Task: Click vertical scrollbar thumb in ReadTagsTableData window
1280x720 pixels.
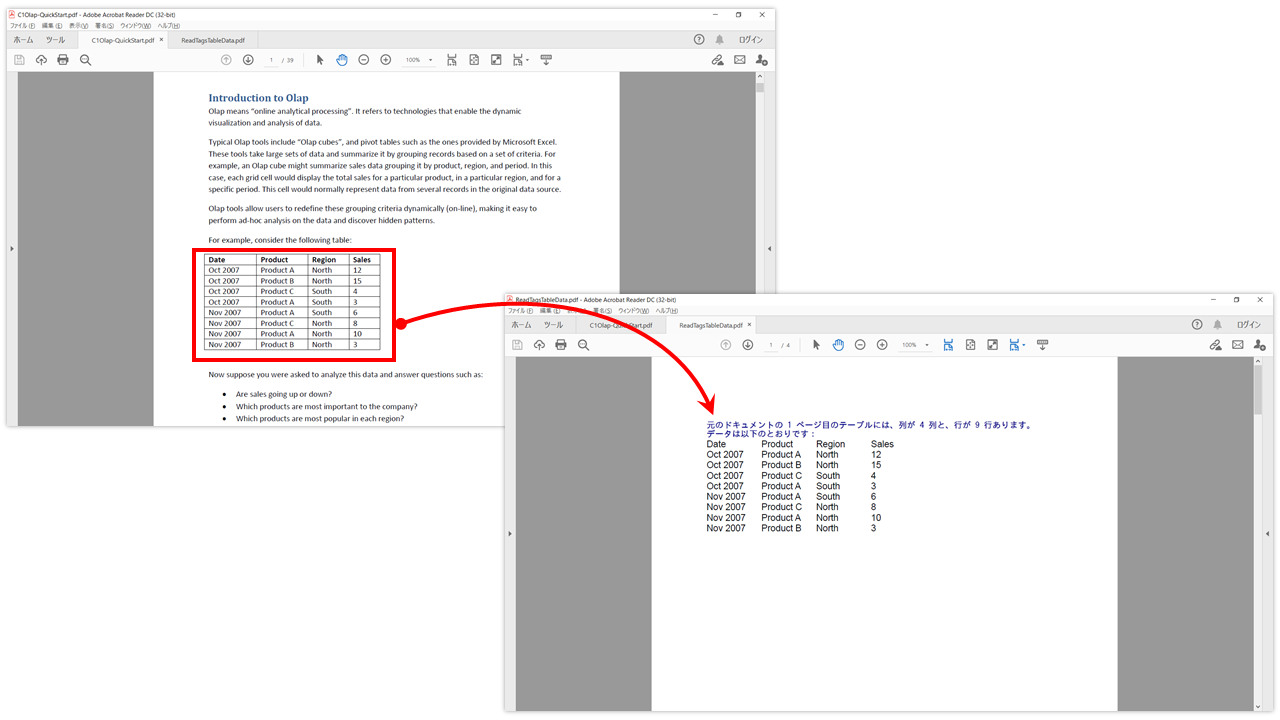Action: pos(1257,390)
